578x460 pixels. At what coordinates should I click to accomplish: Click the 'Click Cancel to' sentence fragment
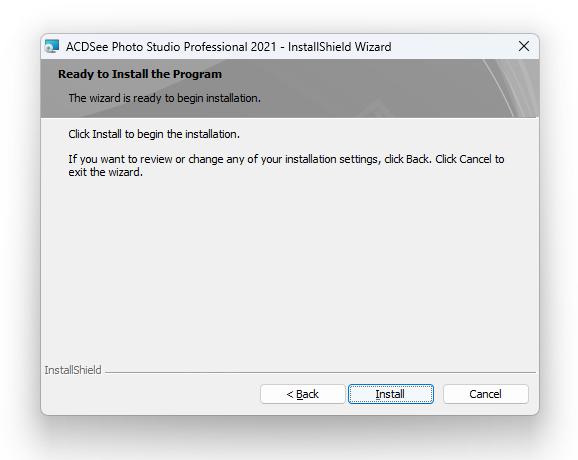470,159
